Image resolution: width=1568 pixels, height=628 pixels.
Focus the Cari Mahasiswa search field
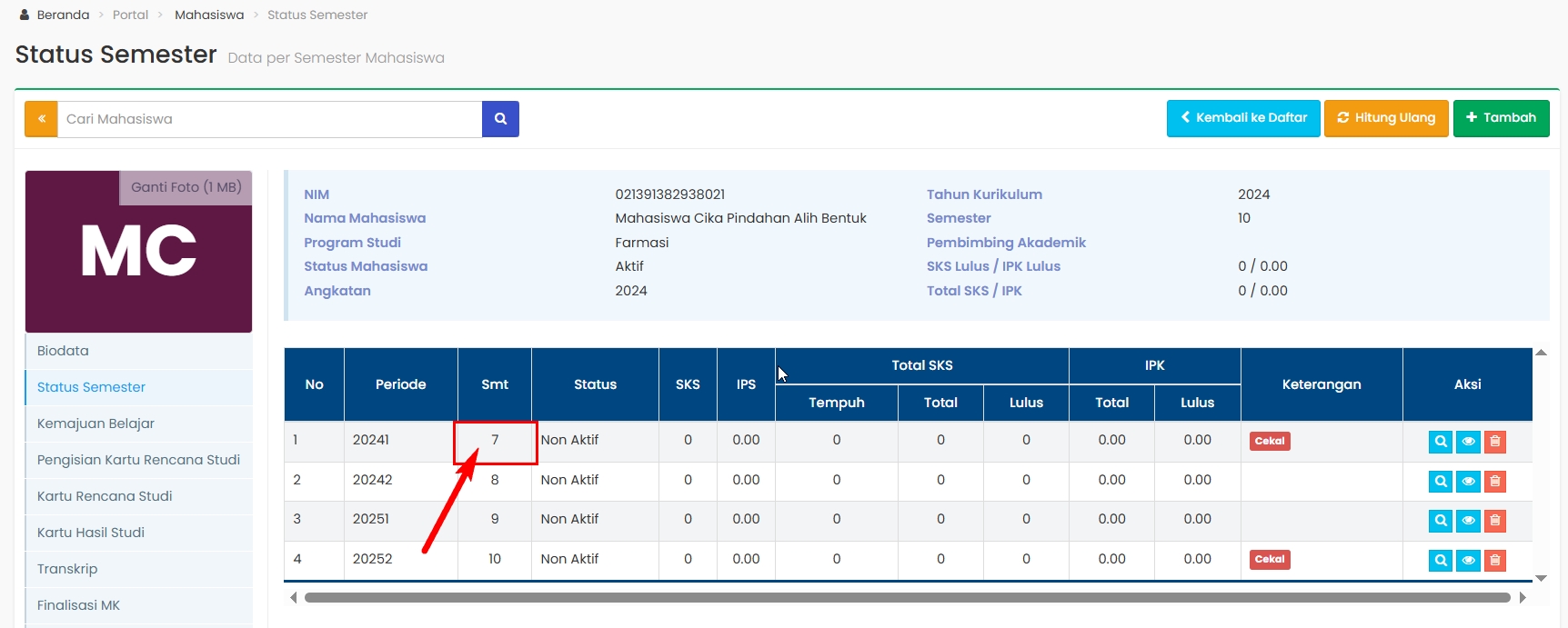[269, 119]
